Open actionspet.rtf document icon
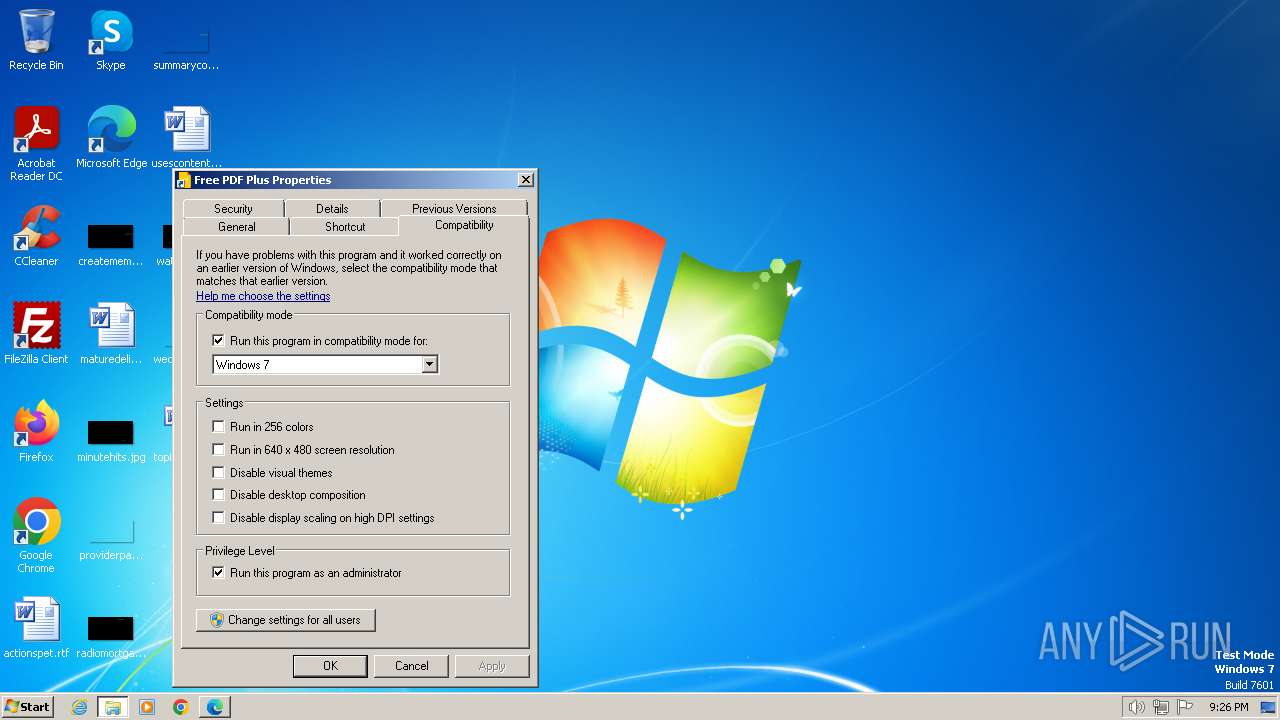1280x720 pixels. point(36,627)
